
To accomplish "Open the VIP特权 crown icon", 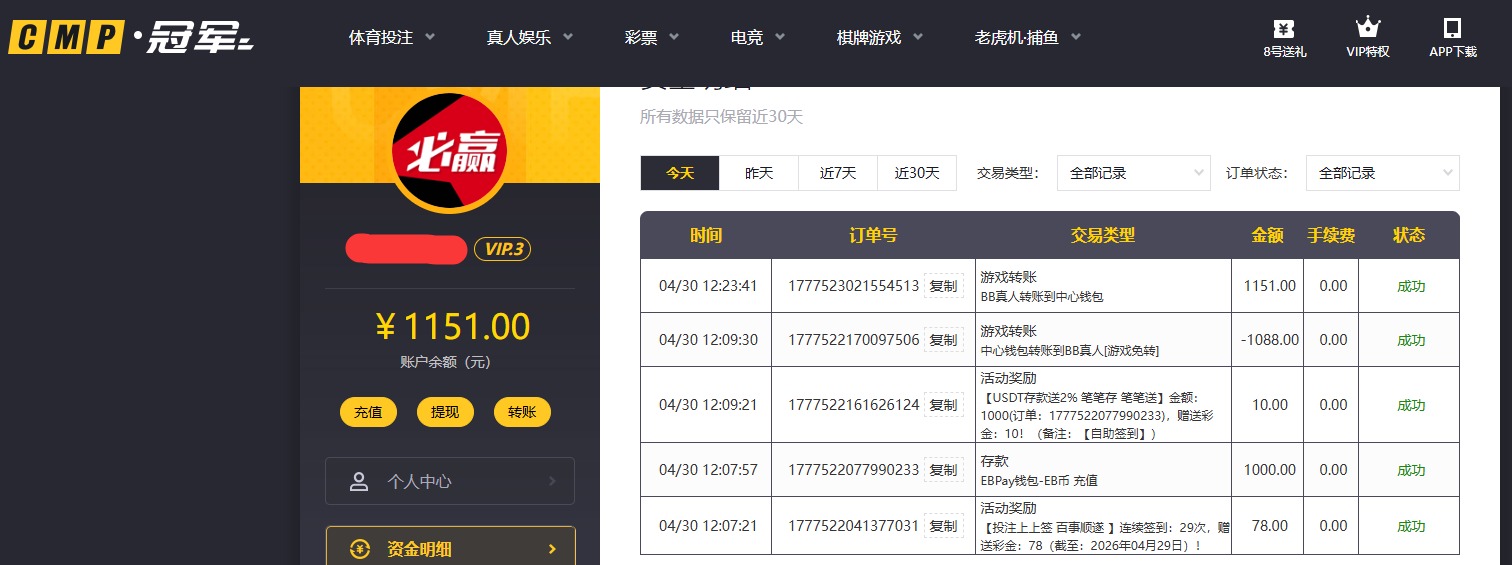I will tap(1367, 27).
